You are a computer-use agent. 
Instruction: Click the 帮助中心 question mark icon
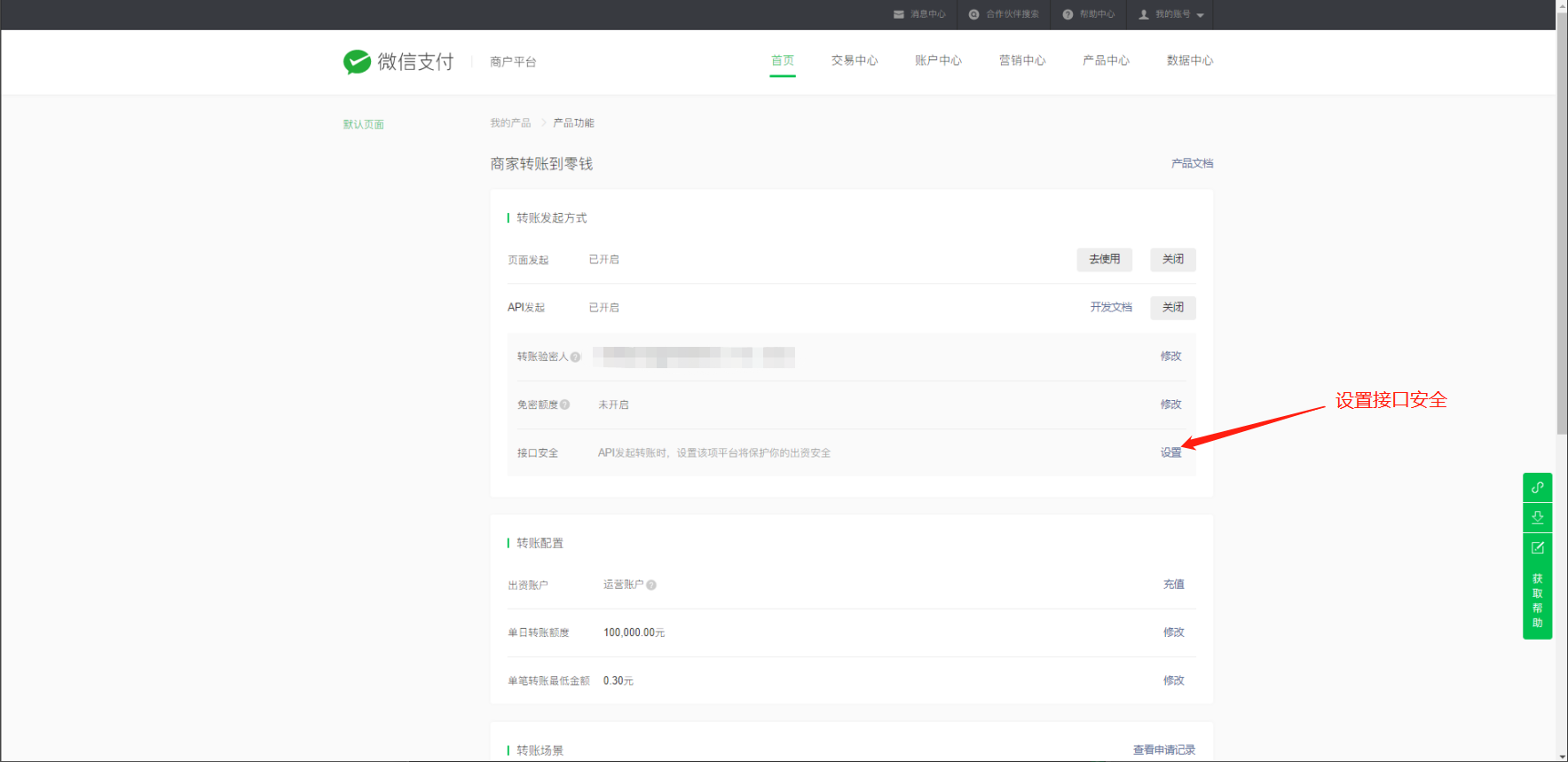pyautogui.click(x=1068, y=14)
